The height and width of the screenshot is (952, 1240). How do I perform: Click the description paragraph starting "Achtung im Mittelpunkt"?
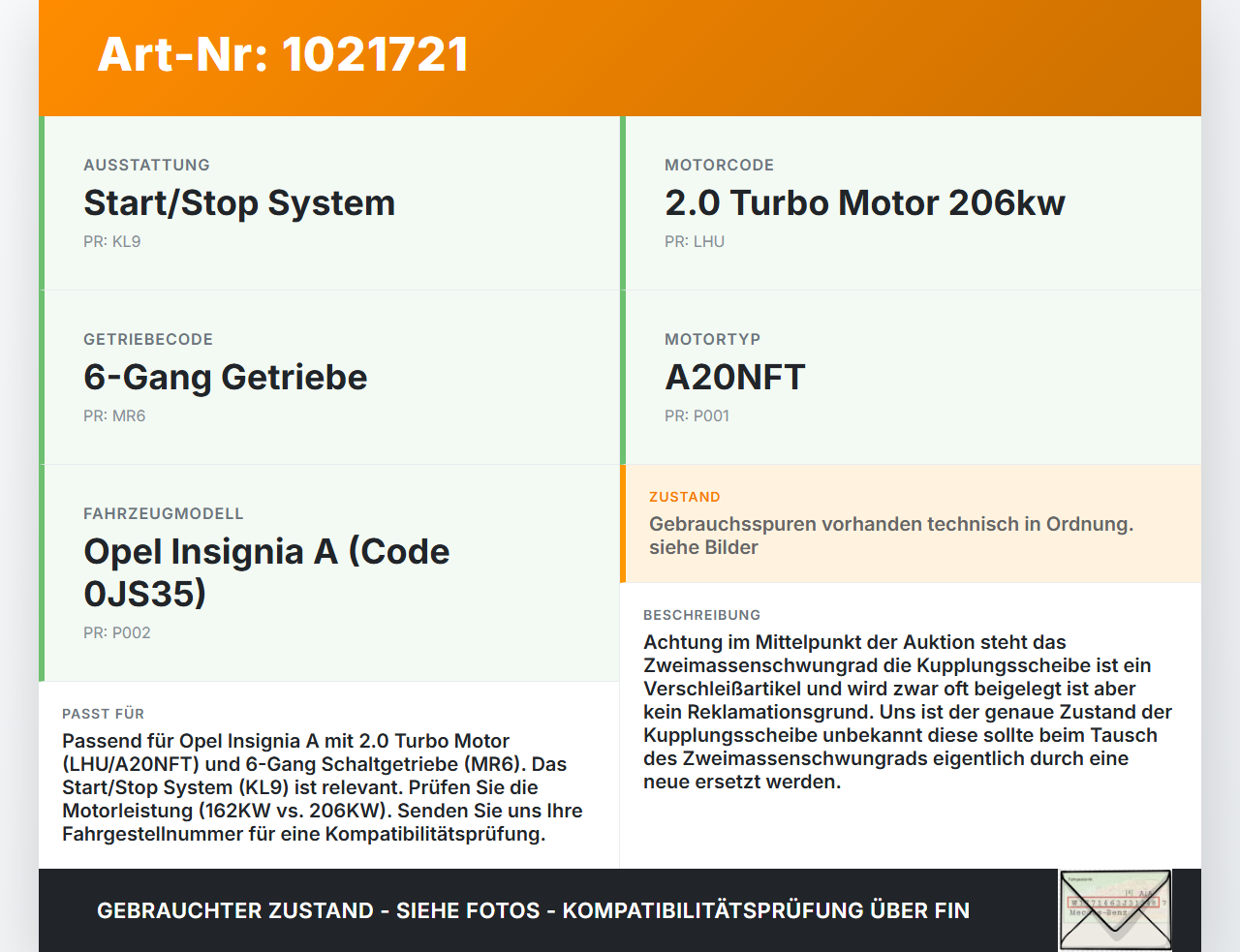tap(908, 712)
